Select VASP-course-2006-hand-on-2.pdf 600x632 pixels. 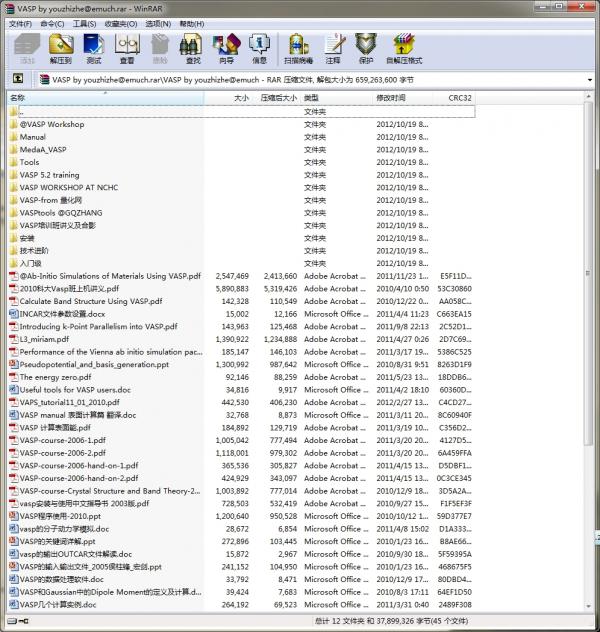click(x=241, y=478)
